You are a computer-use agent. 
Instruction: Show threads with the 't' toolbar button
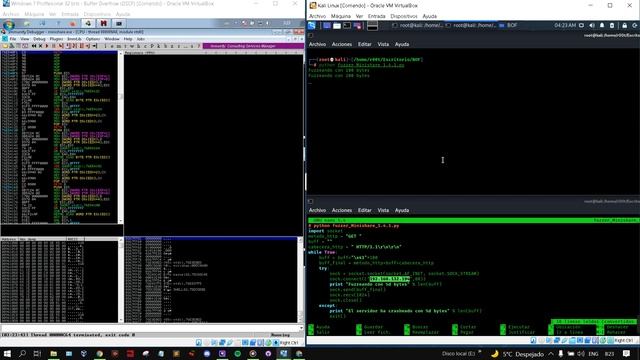click(125, 46)
